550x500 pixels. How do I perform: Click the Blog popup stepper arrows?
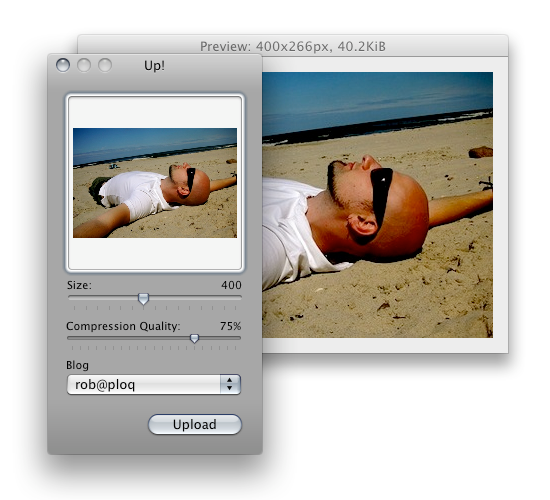230,385
